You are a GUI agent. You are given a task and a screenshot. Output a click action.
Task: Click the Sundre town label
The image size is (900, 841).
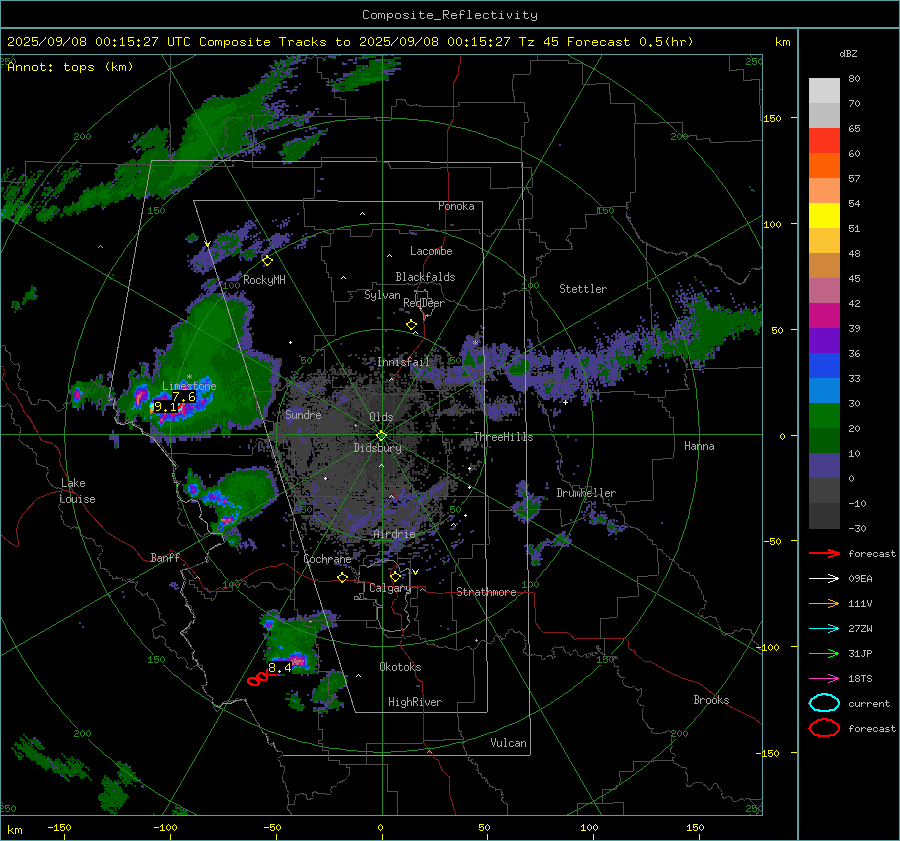(x=303, y=414)
